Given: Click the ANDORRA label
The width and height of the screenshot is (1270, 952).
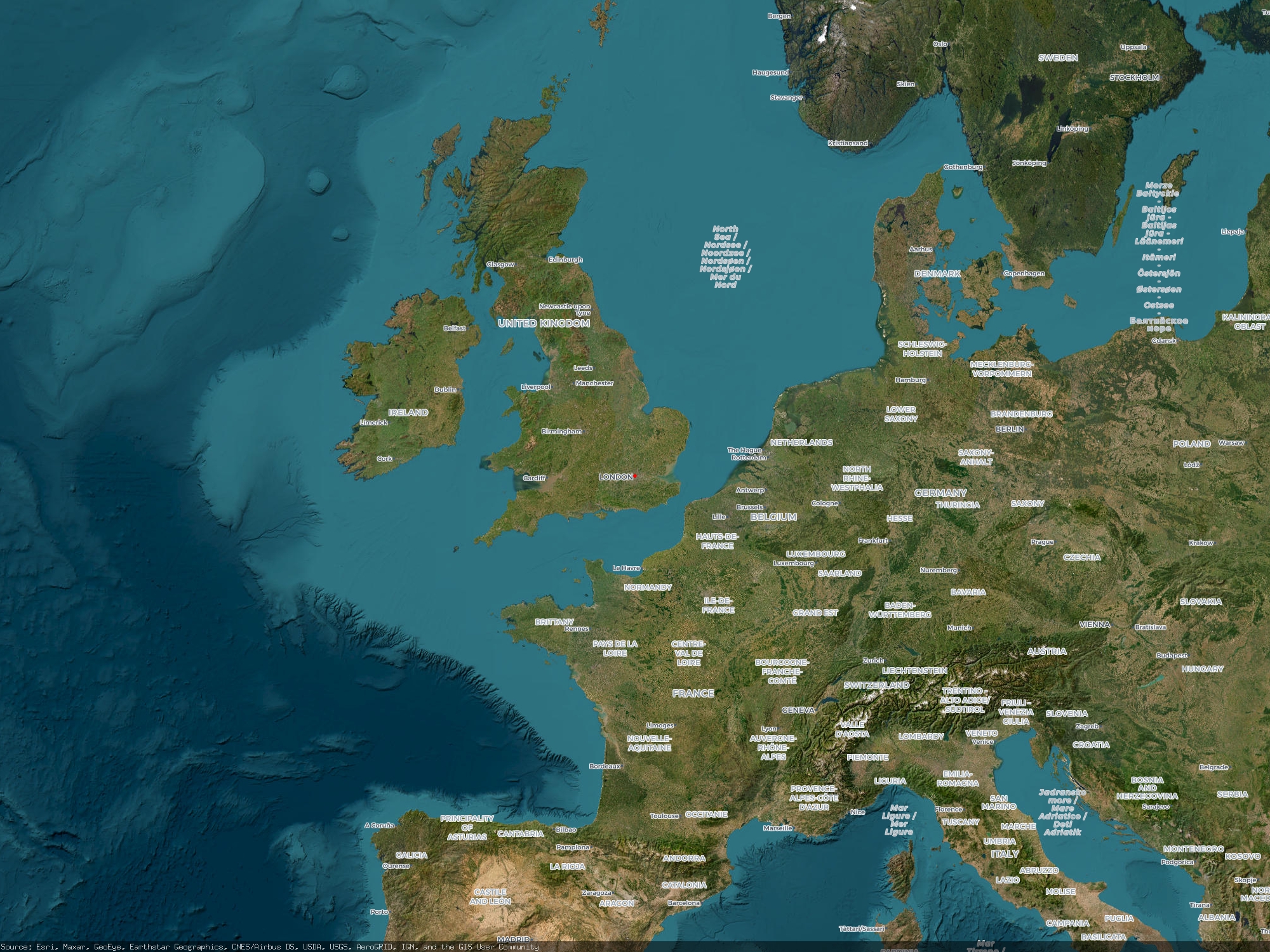Looking at the screenshot, I should 683,858.
